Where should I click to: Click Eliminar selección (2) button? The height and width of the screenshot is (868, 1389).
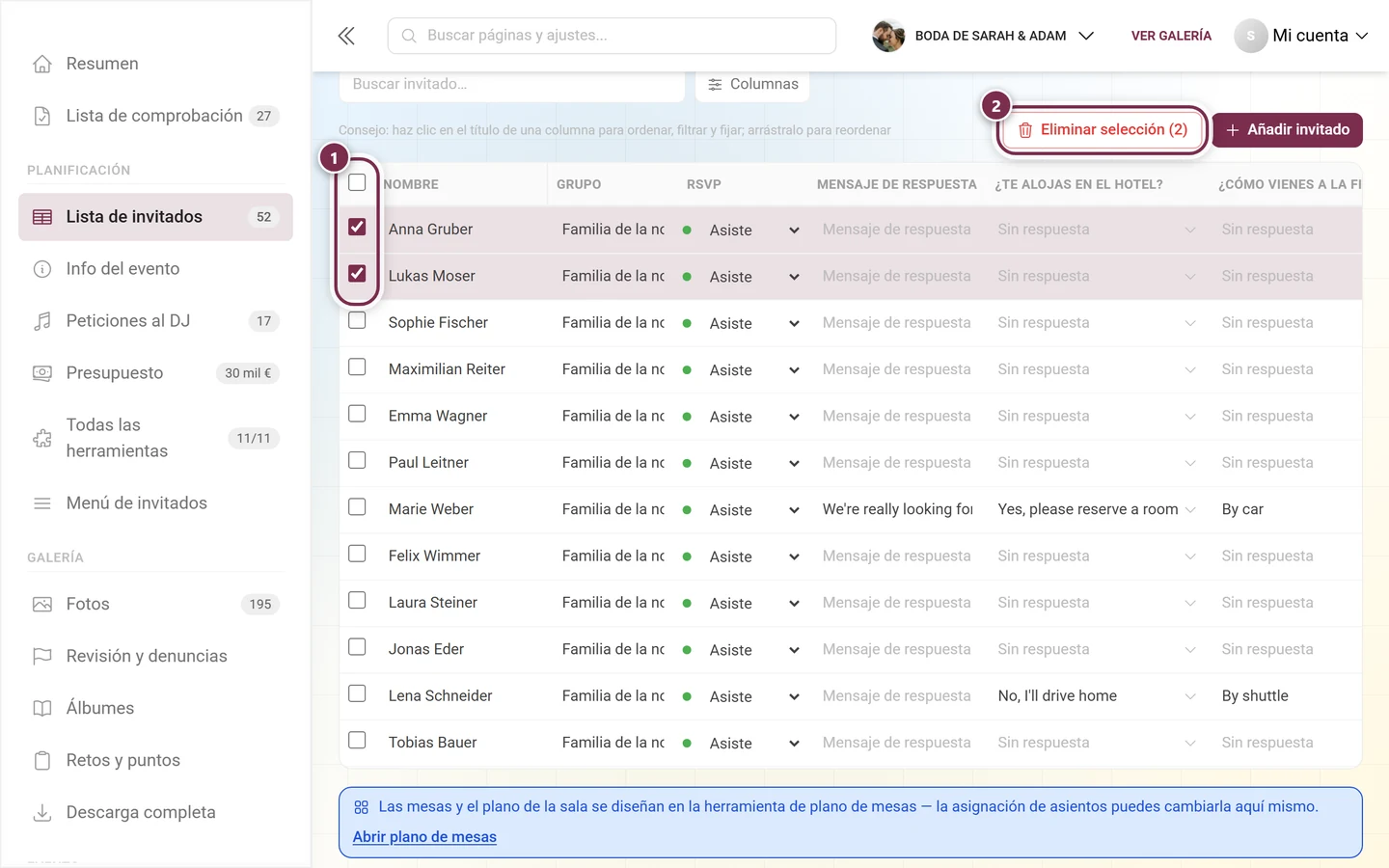tap(1103, 129)
